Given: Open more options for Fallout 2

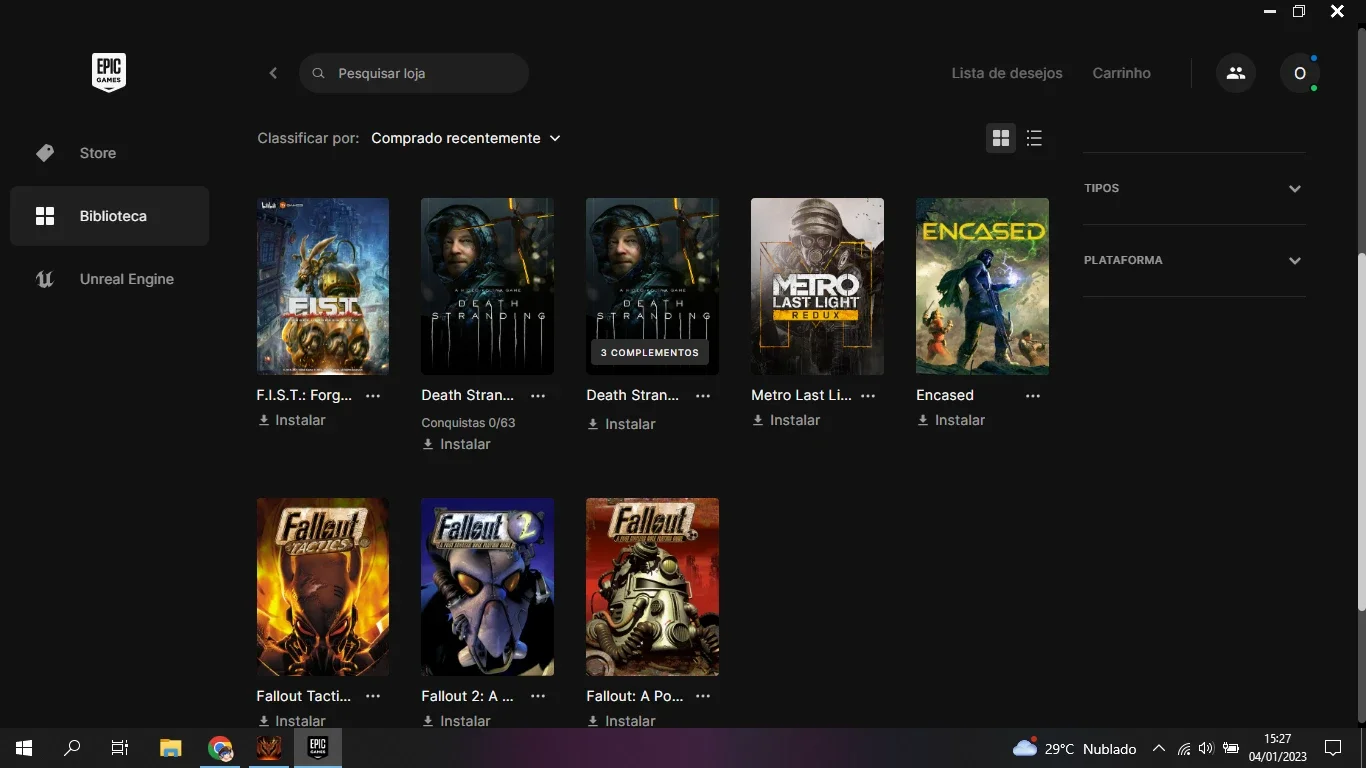Looking at the screenshot, I should click(538, 696).
